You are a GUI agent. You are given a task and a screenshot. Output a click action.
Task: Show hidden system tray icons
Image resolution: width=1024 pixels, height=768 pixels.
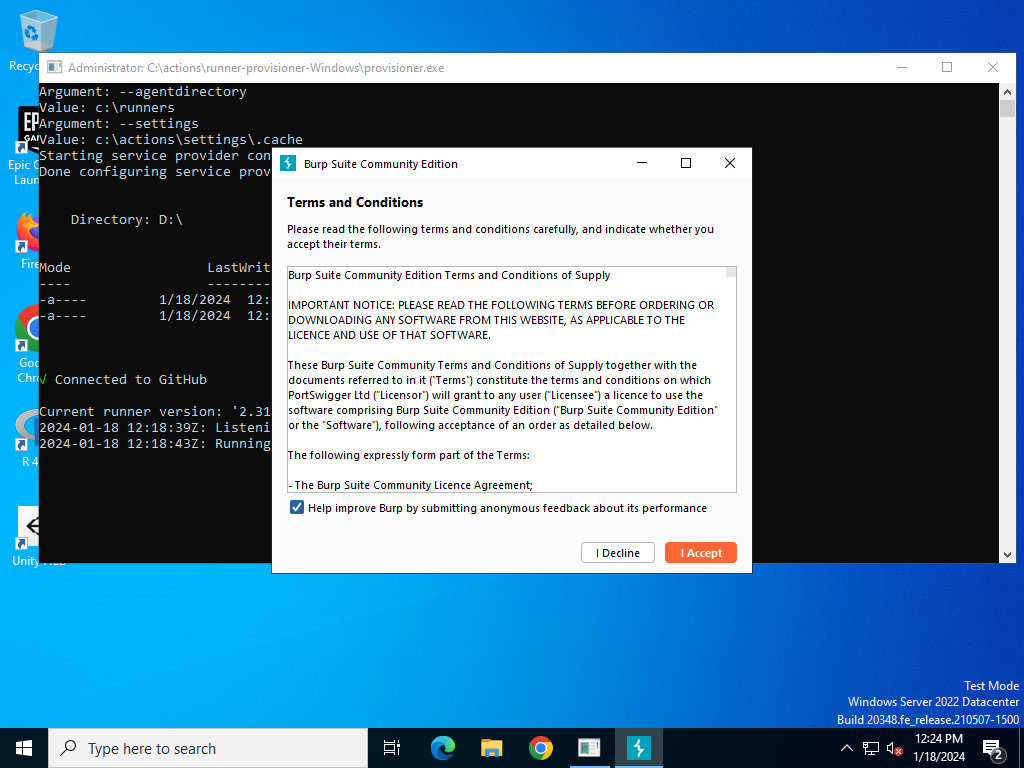(x=846, y=748)
